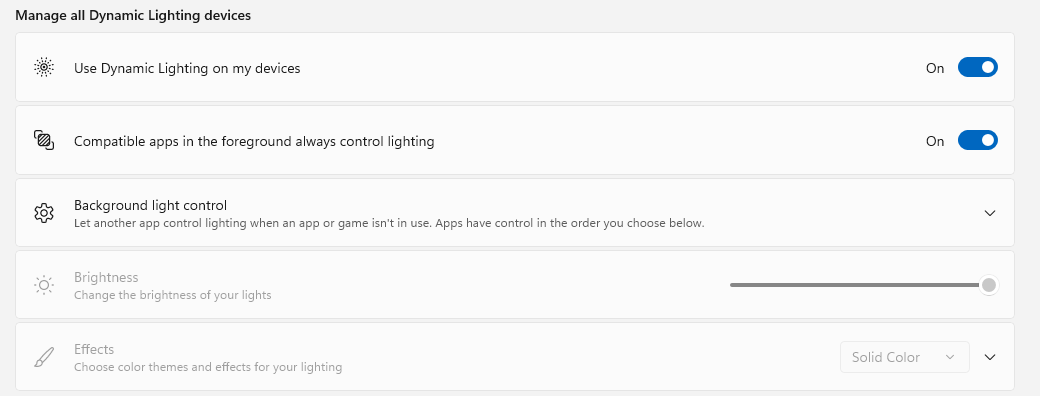Click the Effects paintbrush icon
Screen dimensions: 1040x396
pos(44,358)
